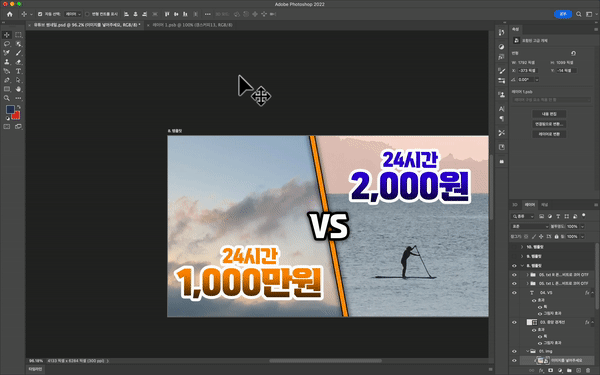Select the Move tool in toolbox
The height and width of the screenshot is (375, 600).
click(x=7, y=35)
